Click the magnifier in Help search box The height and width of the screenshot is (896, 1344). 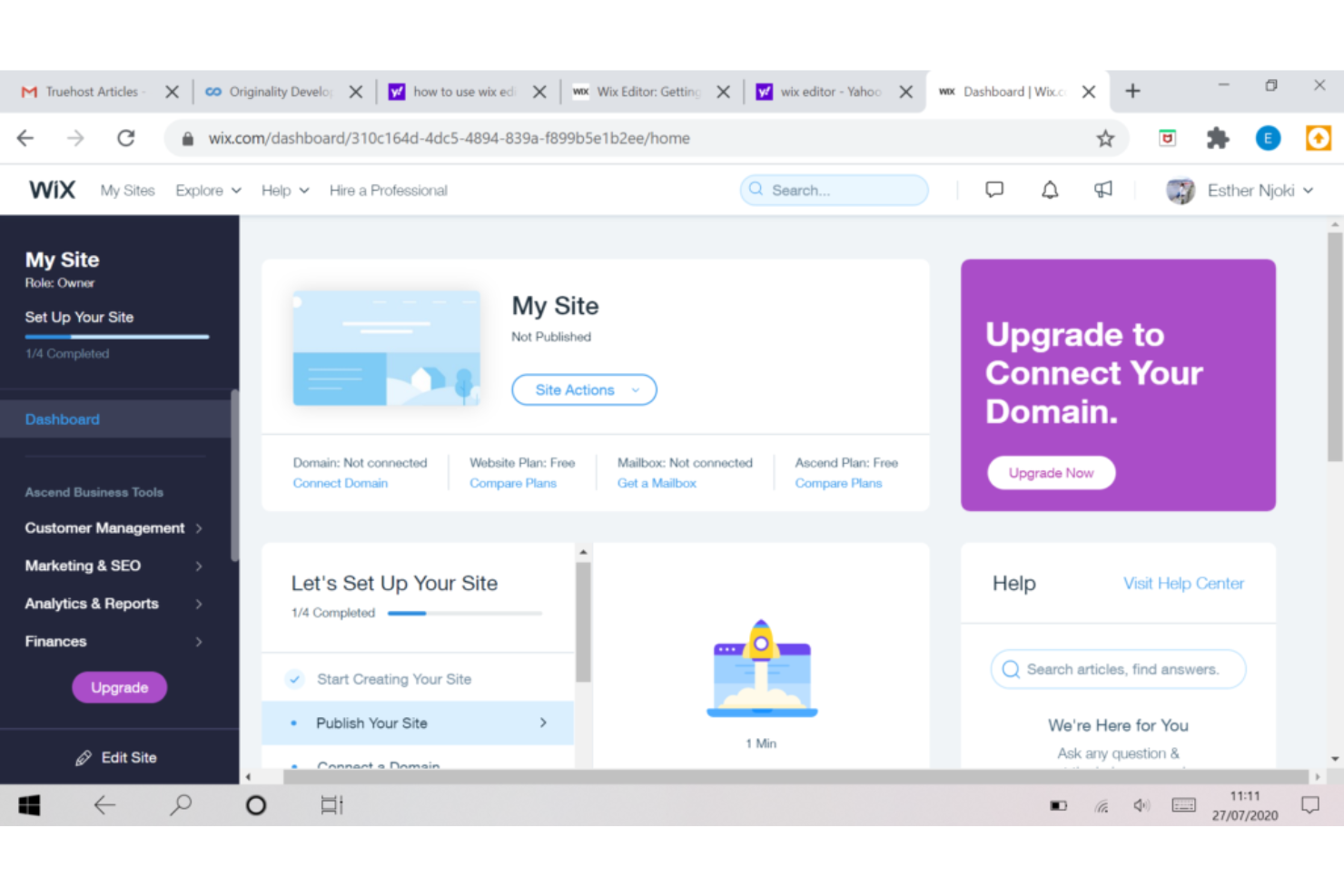pyautogui.click(x=1011, y=669)
